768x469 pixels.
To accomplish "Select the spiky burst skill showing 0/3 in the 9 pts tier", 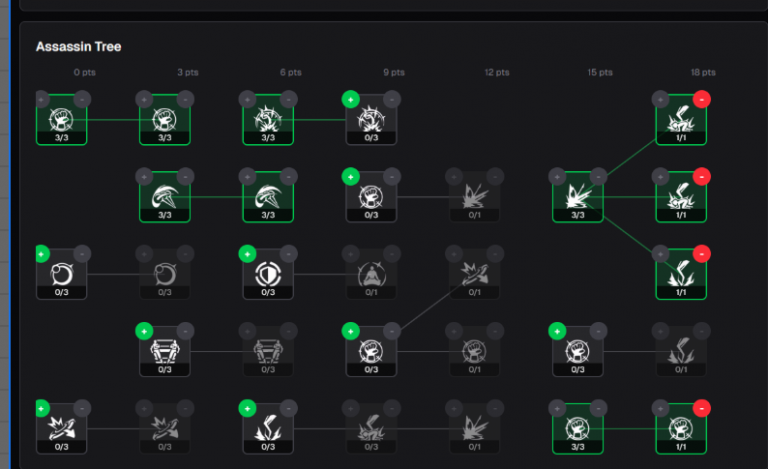I will tap(371, 119).
